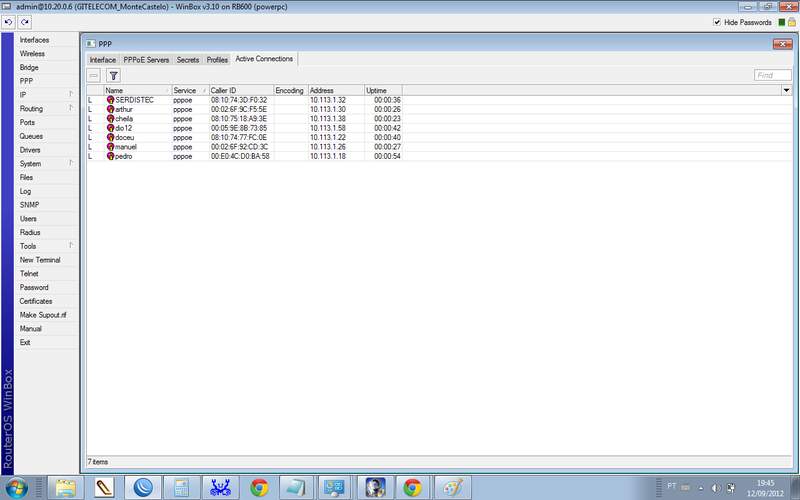Click the Undo arrow in WinBox toolbar
Image resolution: width=800 pixels, height=500 pixels.
[8, 22]
